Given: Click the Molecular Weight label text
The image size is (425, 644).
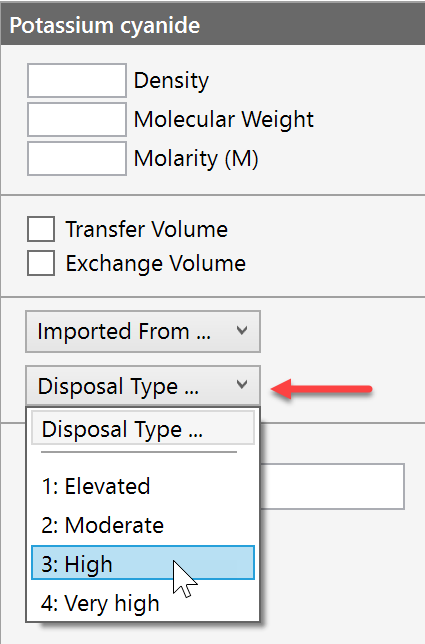Looking at the screenshot, I should tap(224, 120).
